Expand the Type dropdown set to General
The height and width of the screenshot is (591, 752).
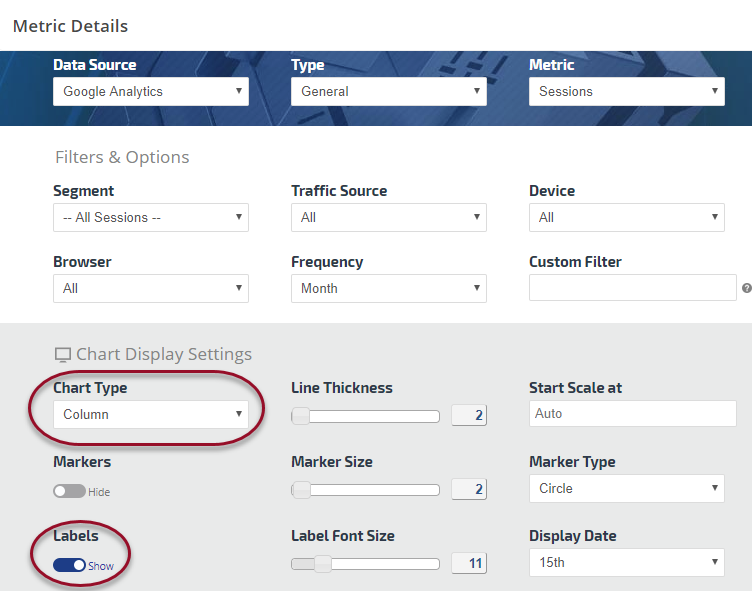[x=388, y=91]
